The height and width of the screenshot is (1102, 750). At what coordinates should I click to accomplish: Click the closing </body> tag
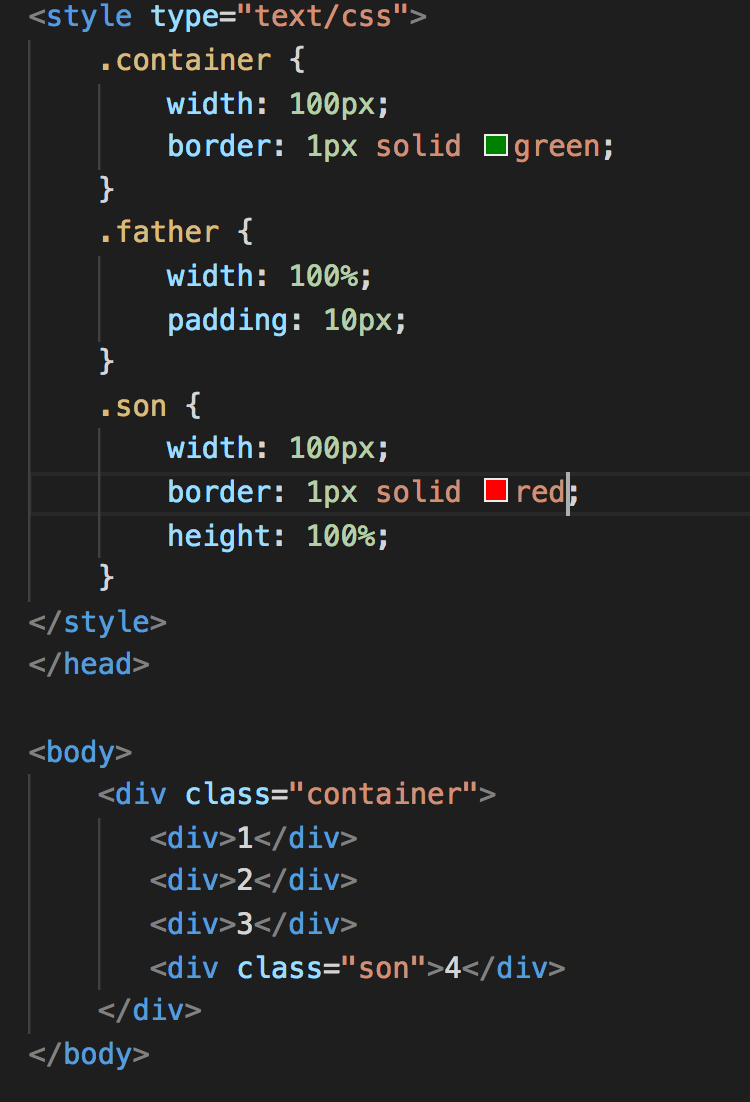[x=89, y=1054]
